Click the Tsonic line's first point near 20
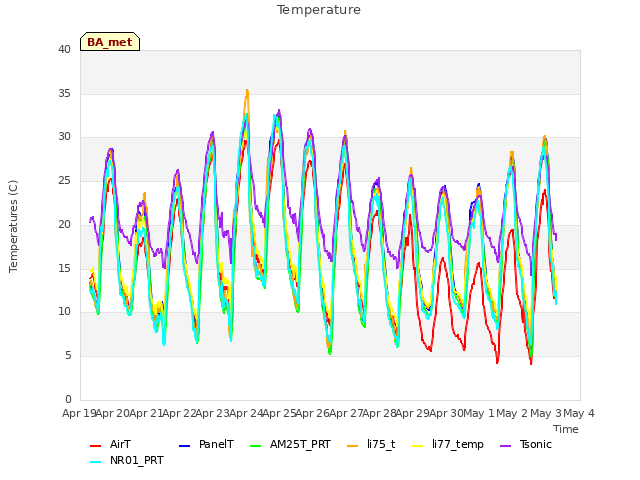This screenshot has width=640, height=480. tap(90, 222)
